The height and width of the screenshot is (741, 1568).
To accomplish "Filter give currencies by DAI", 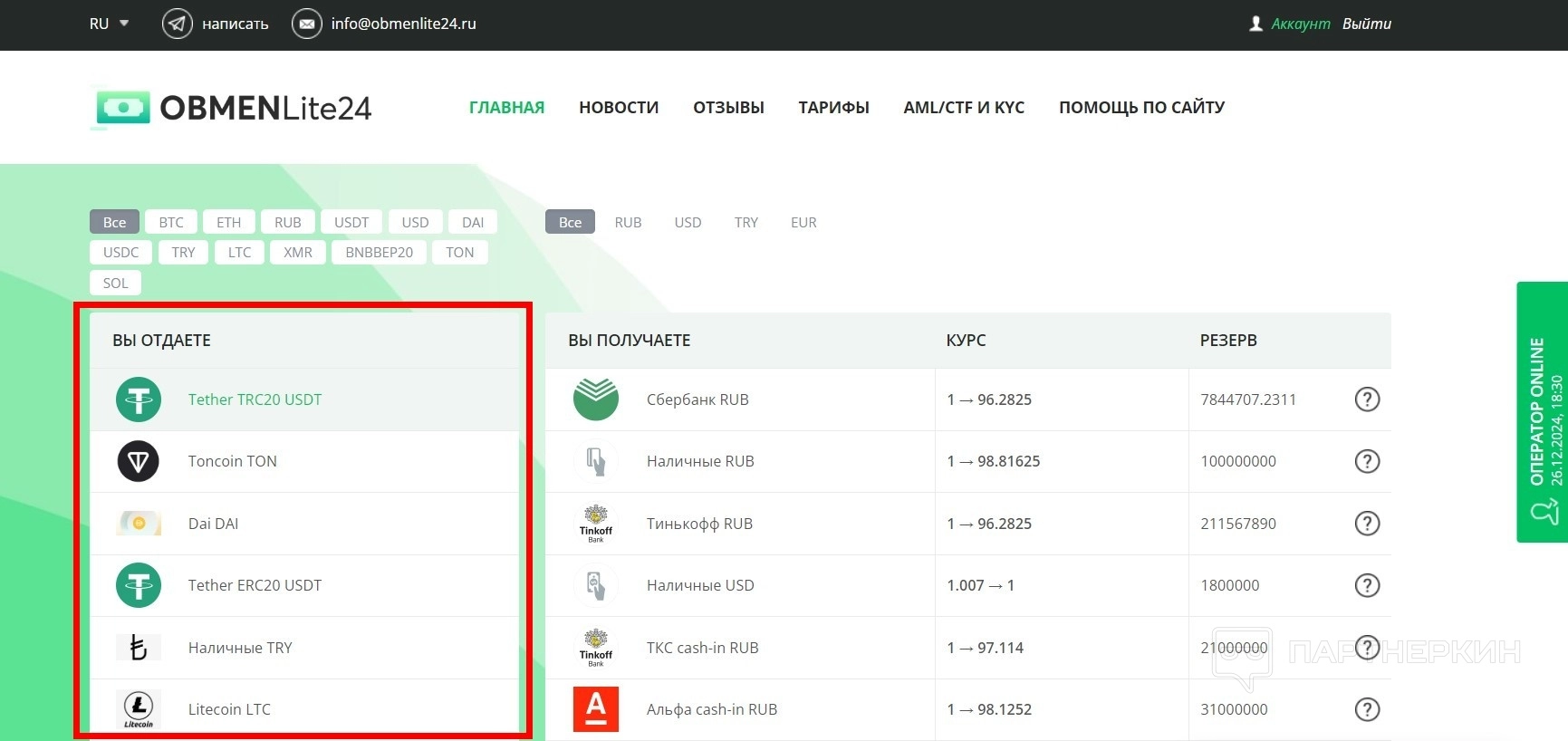I will pos(473,222).
